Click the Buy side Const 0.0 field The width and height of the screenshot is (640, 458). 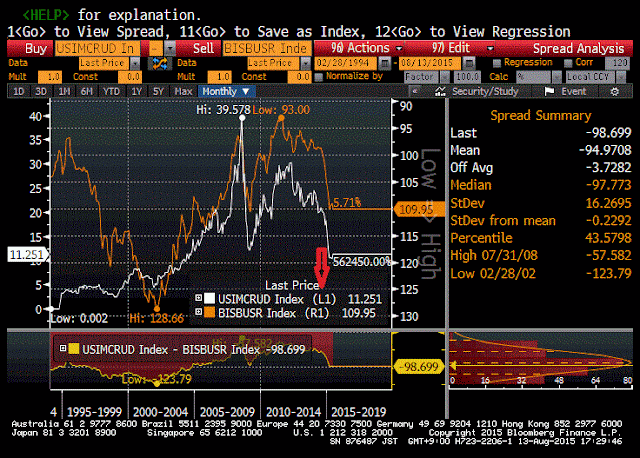pyautogui.click(x=130, y=77)
